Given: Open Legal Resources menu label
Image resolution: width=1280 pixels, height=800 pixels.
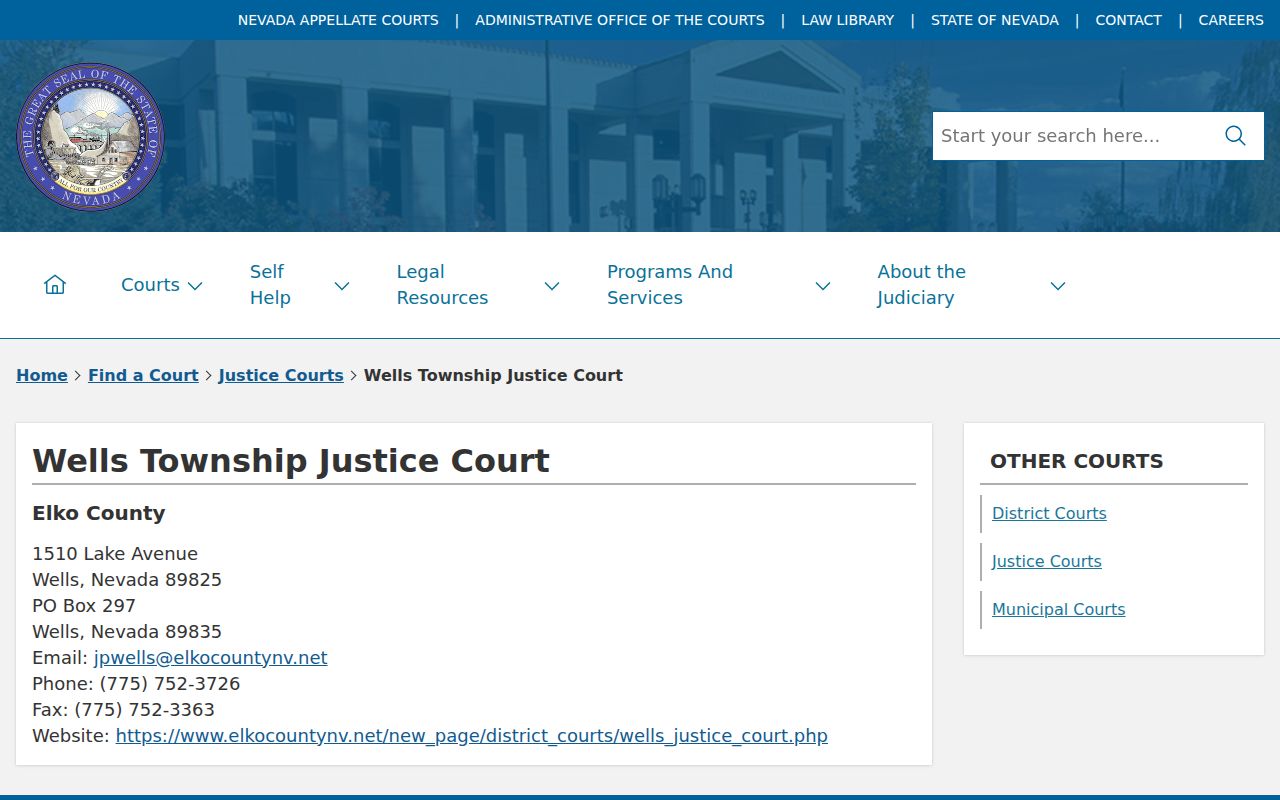Looking at the screenshot, I should tap(442, 285).
